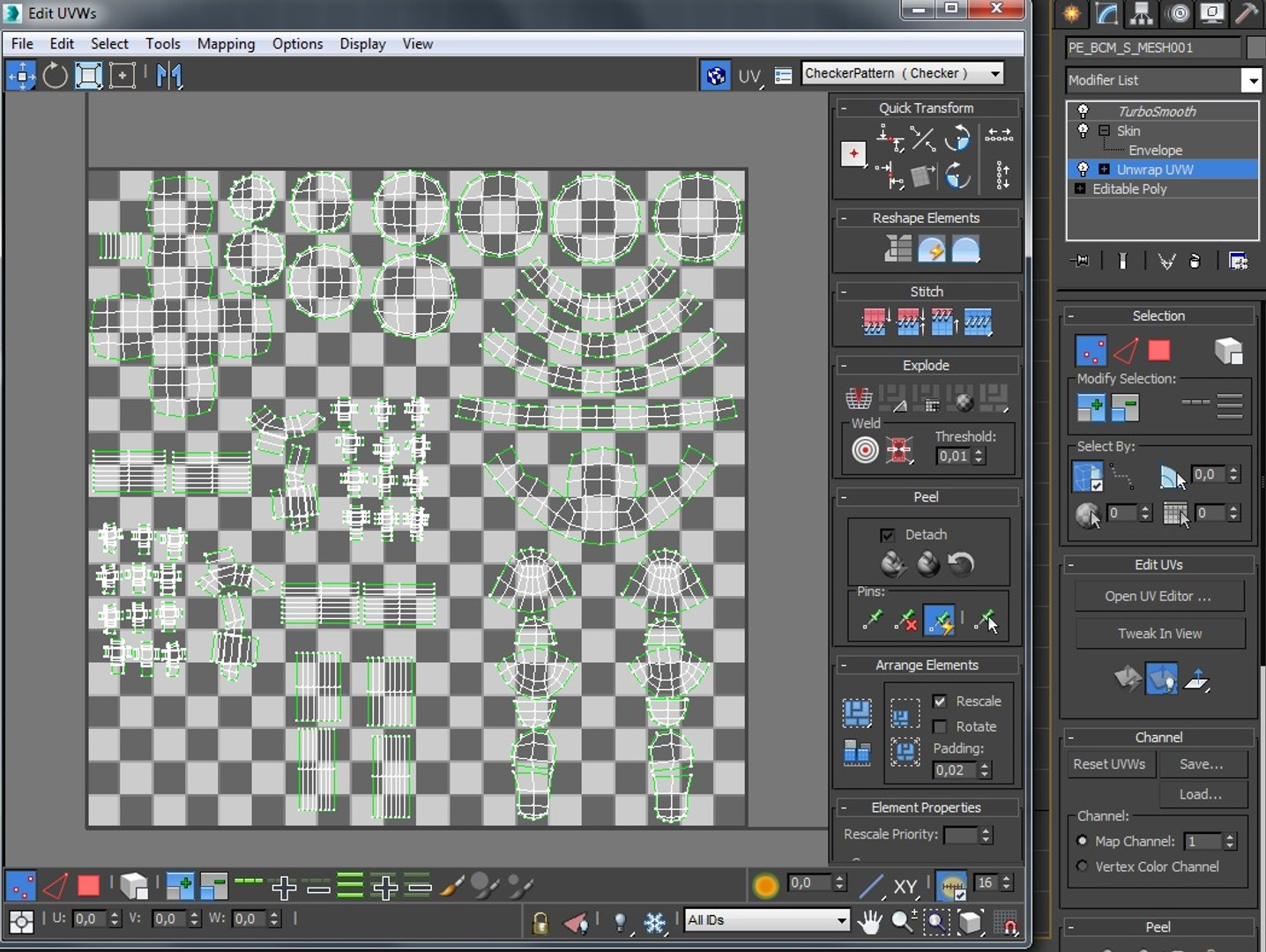
Task: Click the Rotate 90 degrees Quick Transform icon
Action: pyautogui.click(x=957, y=138)
